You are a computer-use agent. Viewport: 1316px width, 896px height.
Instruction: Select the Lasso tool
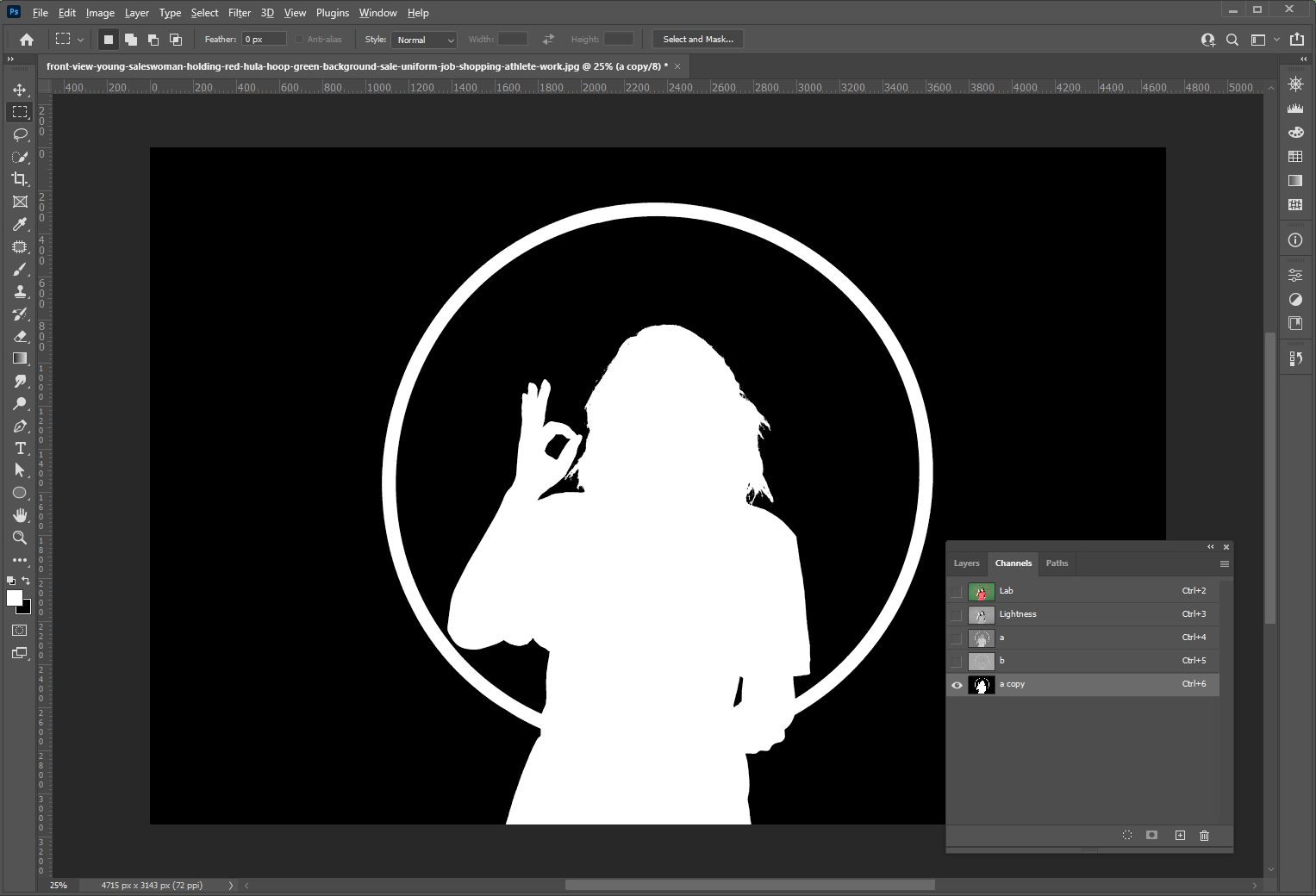[x=20, y=134]
